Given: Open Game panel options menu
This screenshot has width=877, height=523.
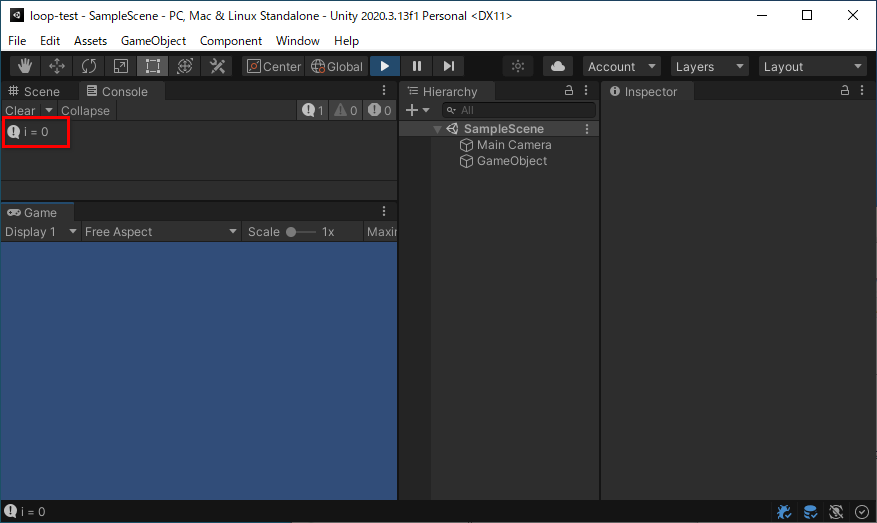Looking at the screenshot, I should 384,211.
